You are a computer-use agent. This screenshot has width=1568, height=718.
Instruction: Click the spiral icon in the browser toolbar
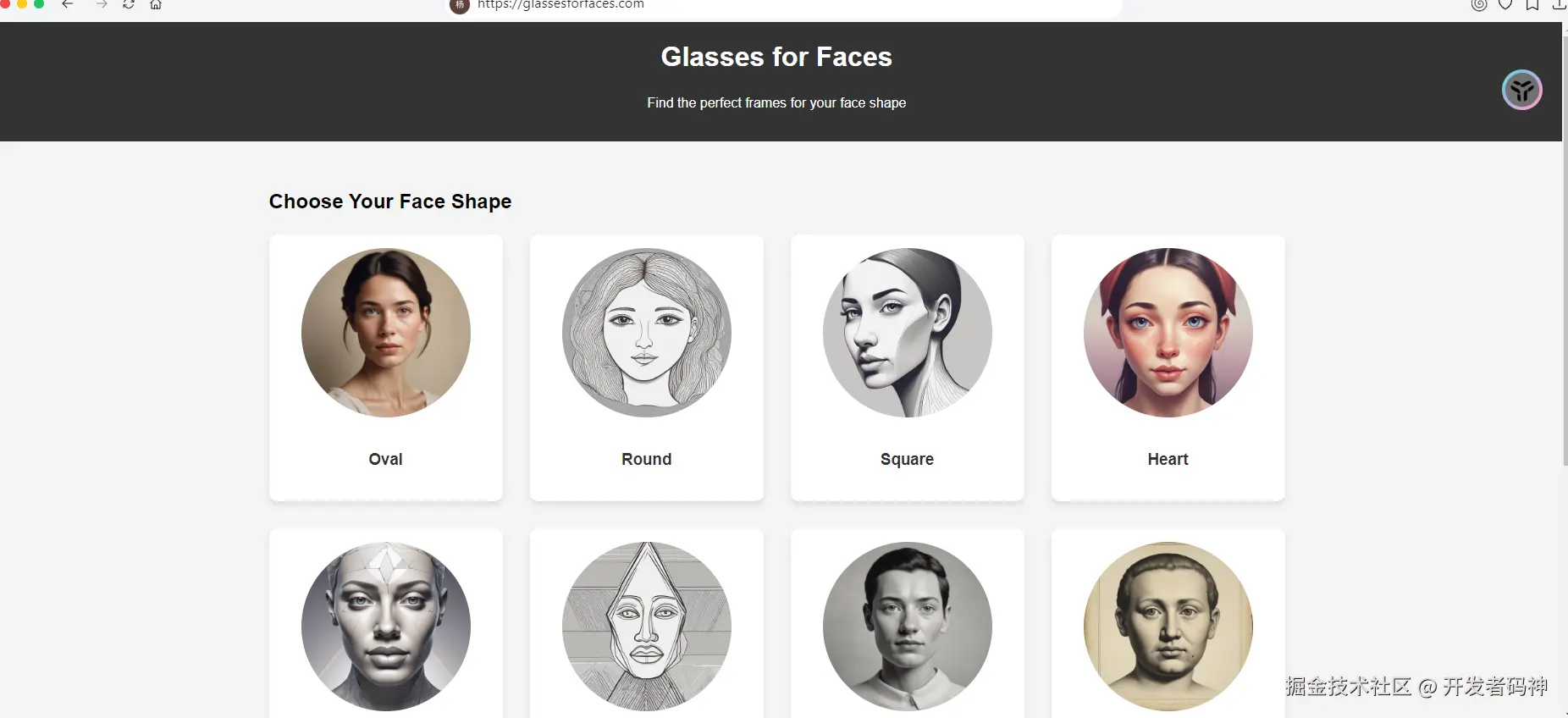coord(1479,5)
